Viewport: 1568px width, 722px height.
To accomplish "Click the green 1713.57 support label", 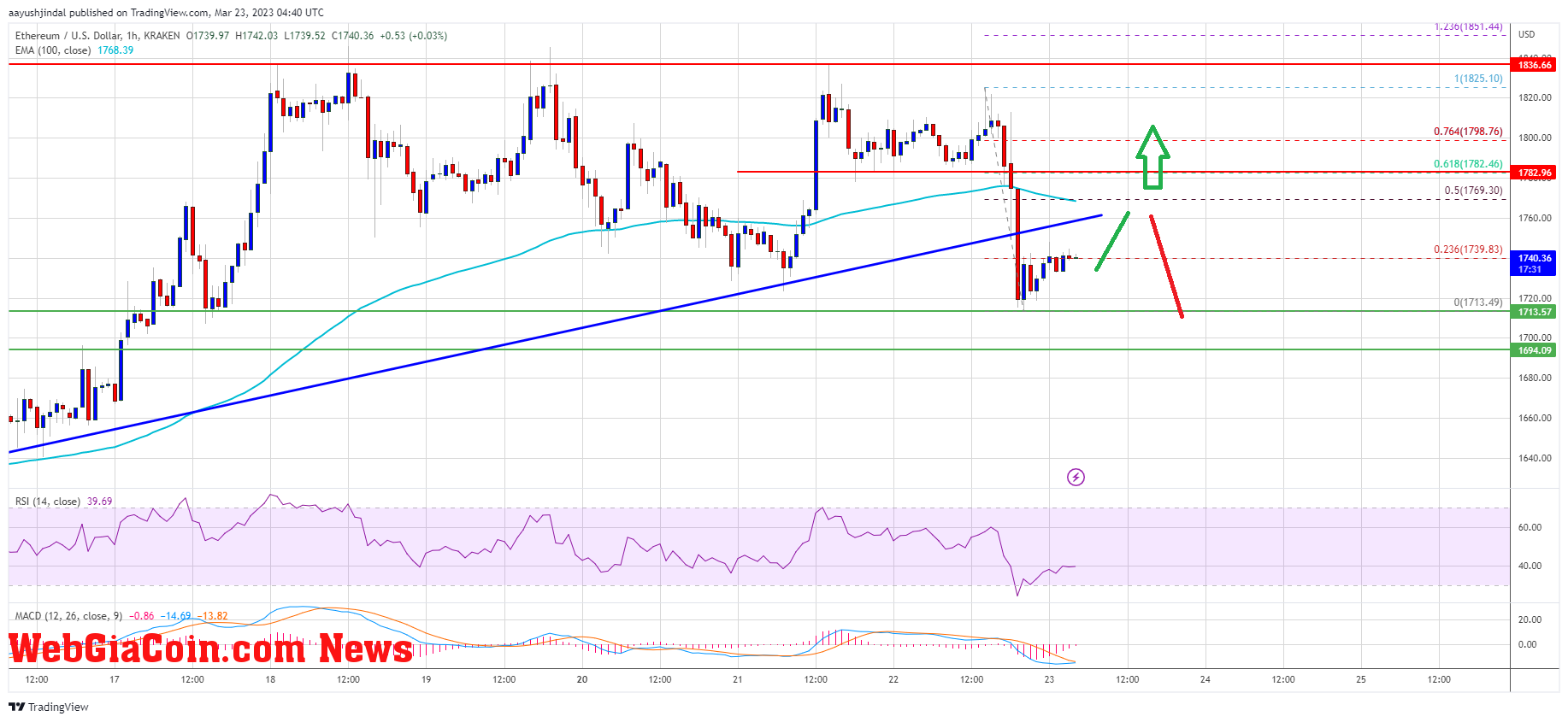I will pyautogui.click(x=1534, y=312).
